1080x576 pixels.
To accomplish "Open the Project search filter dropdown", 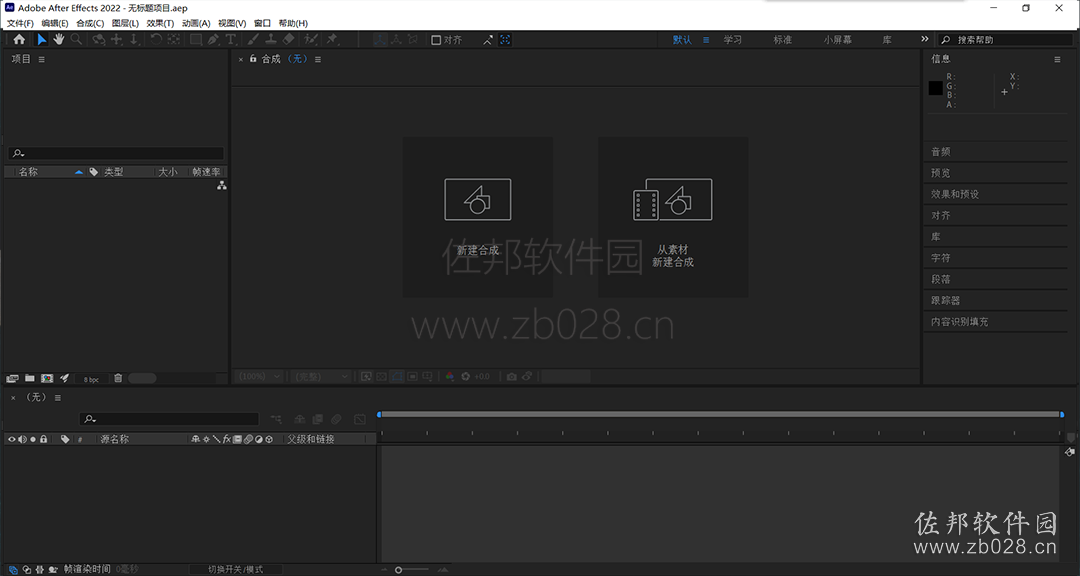I will (19, 153).
